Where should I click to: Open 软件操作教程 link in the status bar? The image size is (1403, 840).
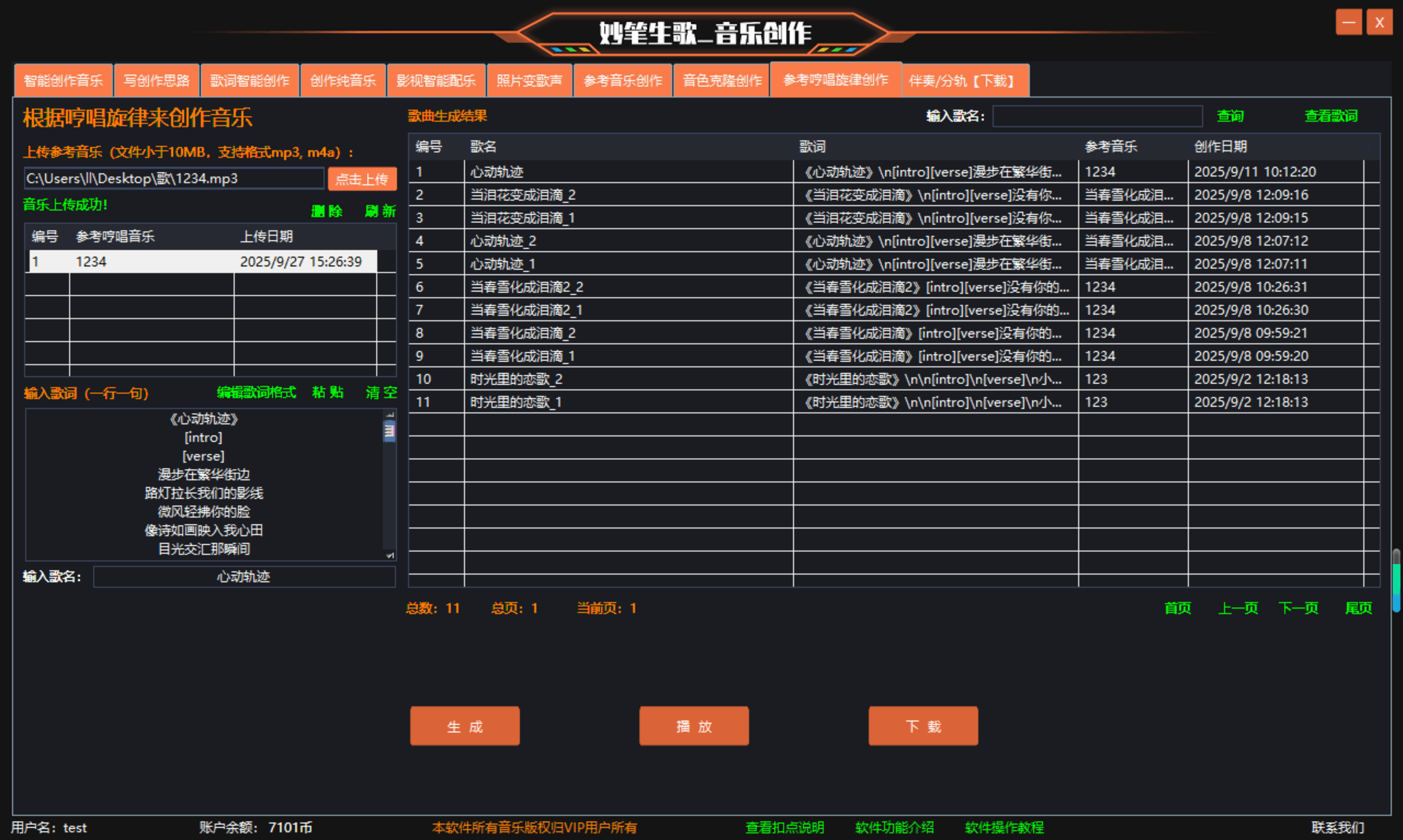(x=1004, y=828)
